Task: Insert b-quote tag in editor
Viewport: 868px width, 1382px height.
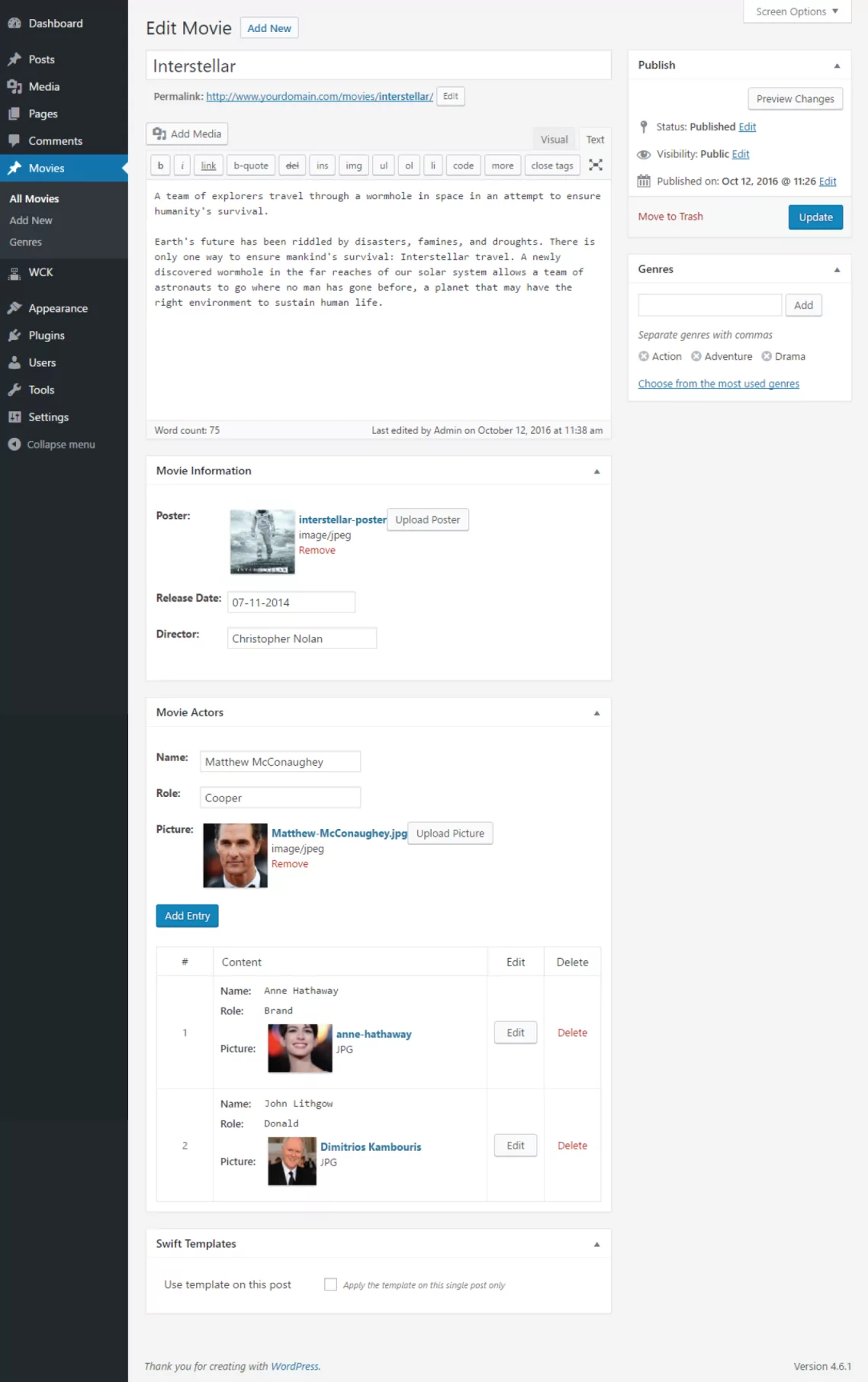Action: pos(251,166)
